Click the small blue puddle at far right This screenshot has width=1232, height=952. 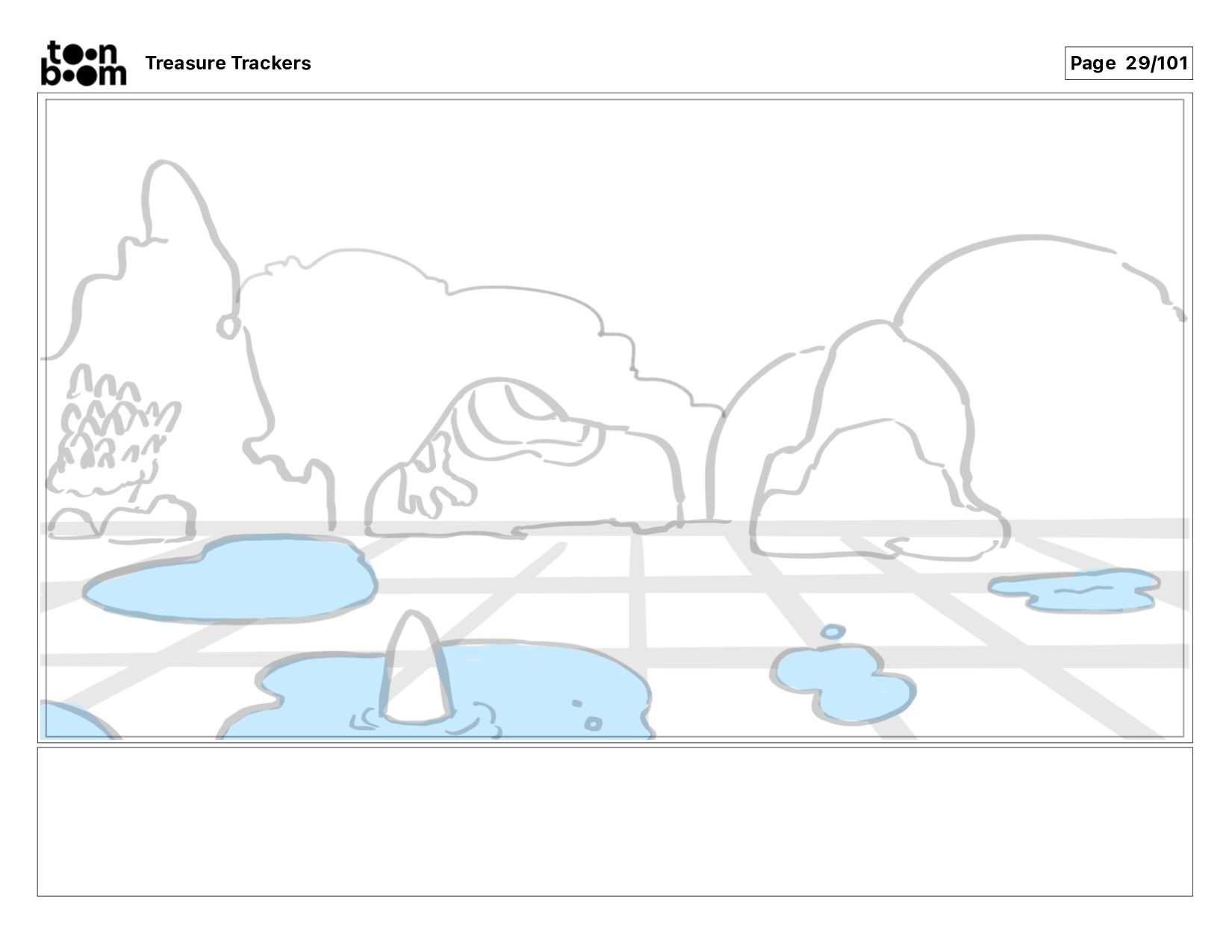click(1074, 591)
